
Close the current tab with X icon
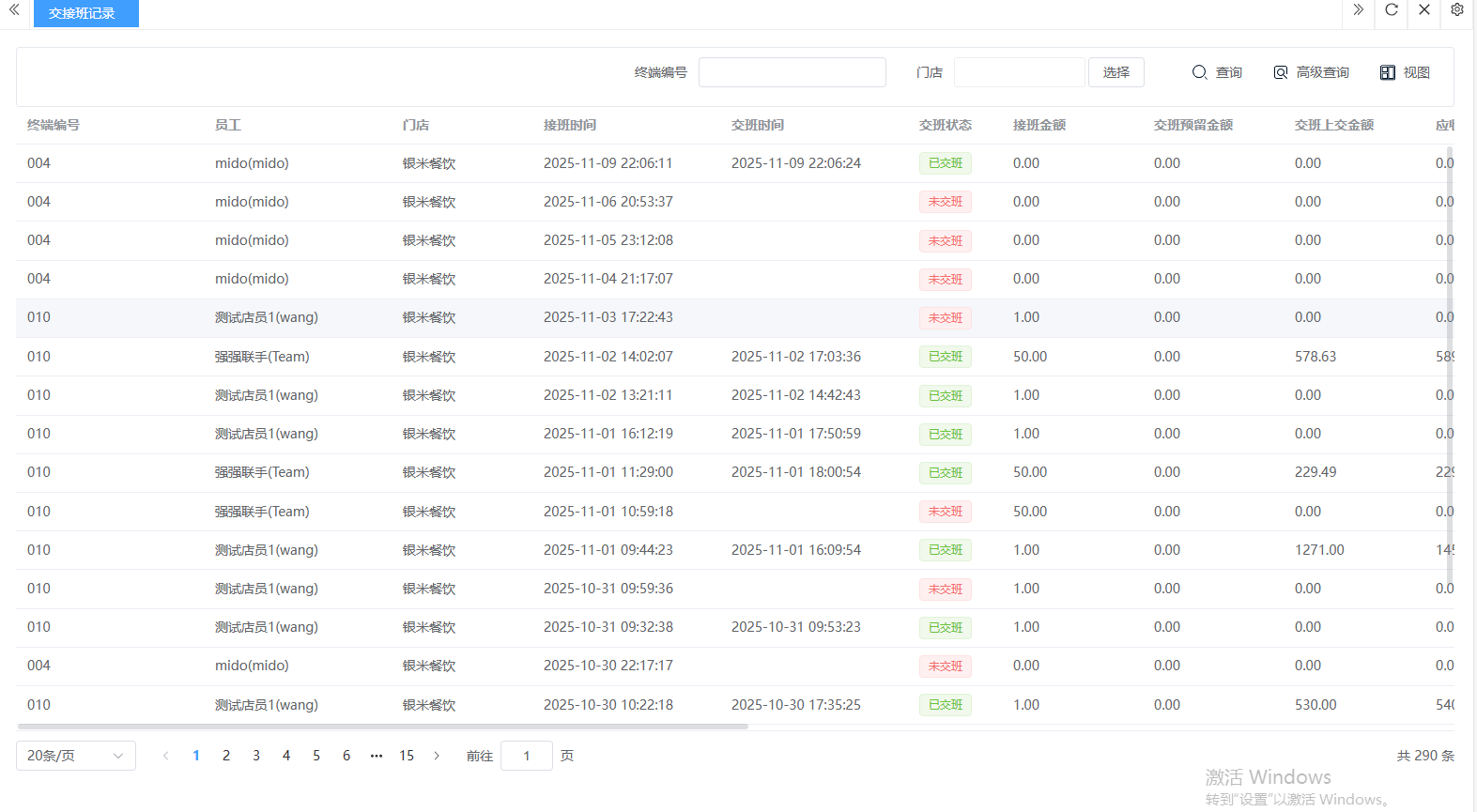pos(1423,10)
